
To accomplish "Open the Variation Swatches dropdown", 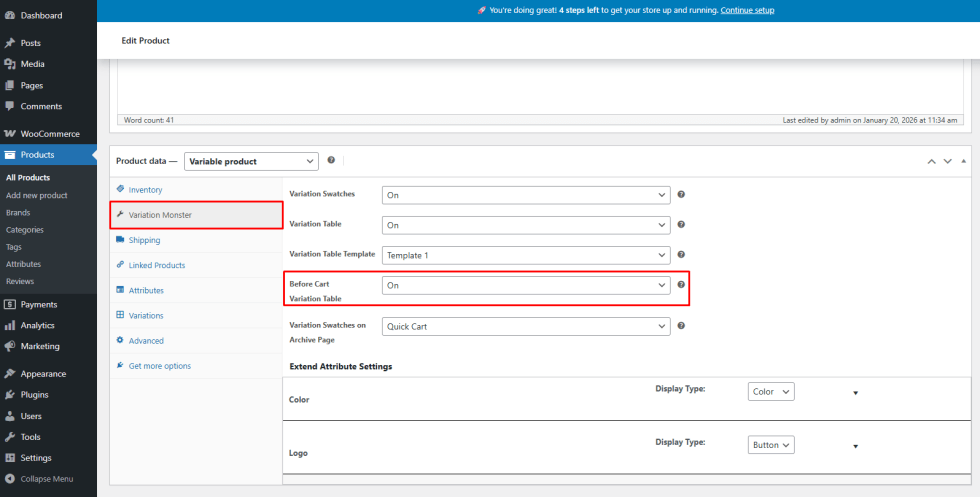I will coord(526,195).
